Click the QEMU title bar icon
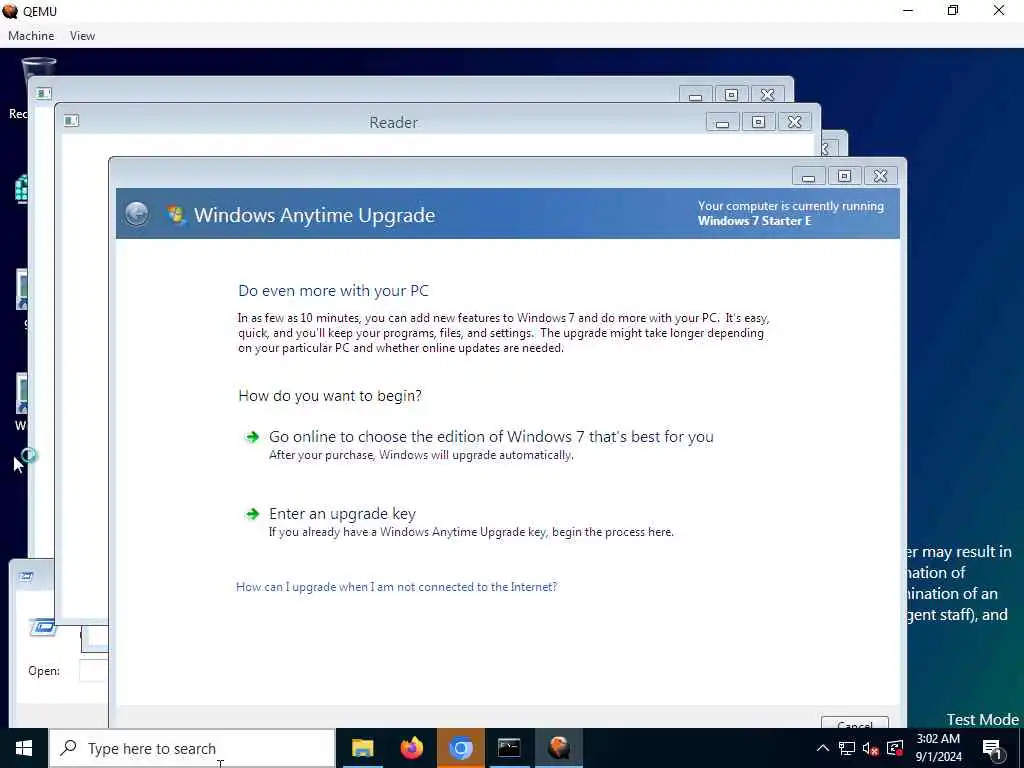1024x768 pixels. (x=10, y=10)
